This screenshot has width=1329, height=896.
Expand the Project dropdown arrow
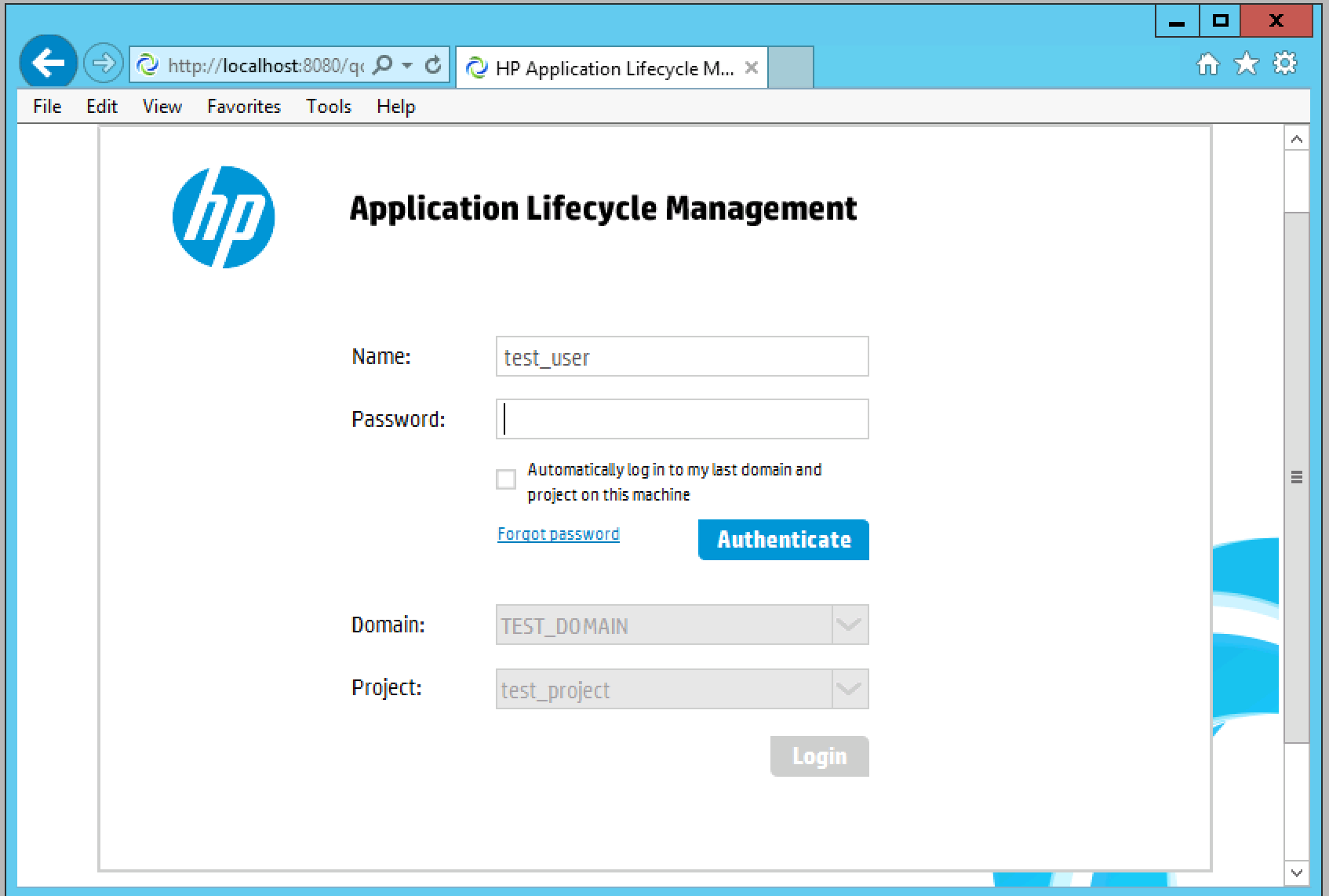coord(850,690)
